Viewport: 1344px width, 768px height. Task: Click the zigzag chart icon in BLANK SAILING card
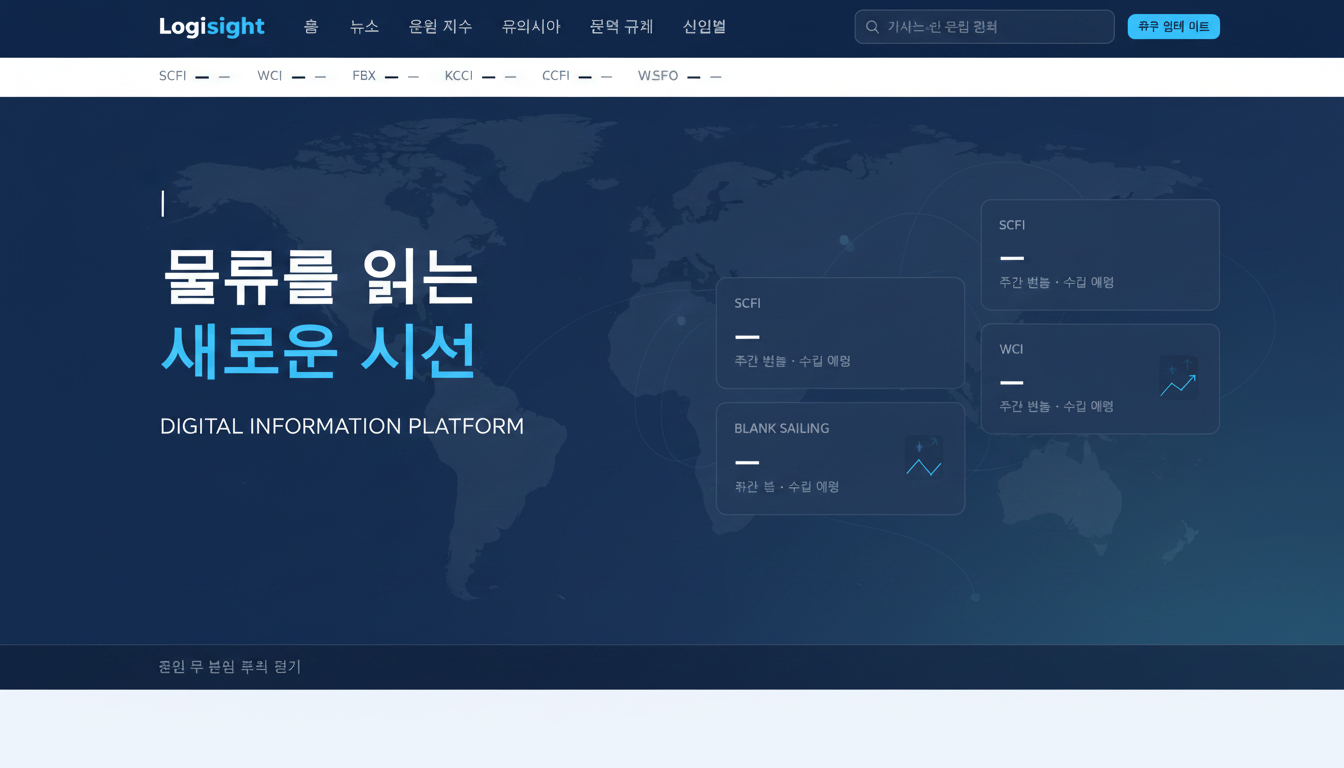click(924, 457)
